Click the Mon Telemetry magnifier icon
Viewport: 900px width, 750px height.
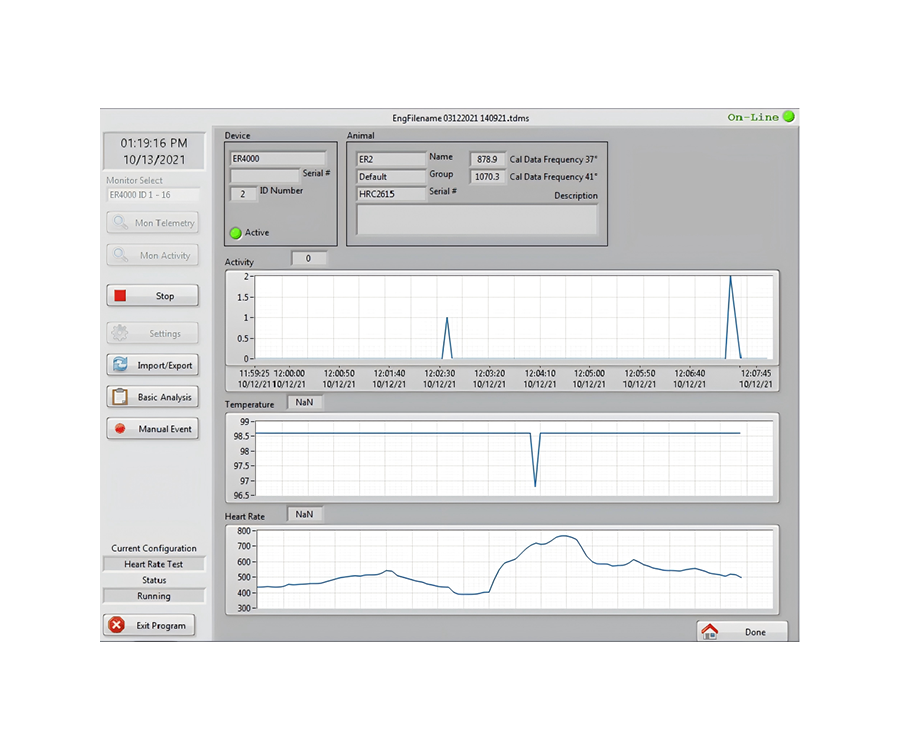pyautogui.click(x=120, y=222)
